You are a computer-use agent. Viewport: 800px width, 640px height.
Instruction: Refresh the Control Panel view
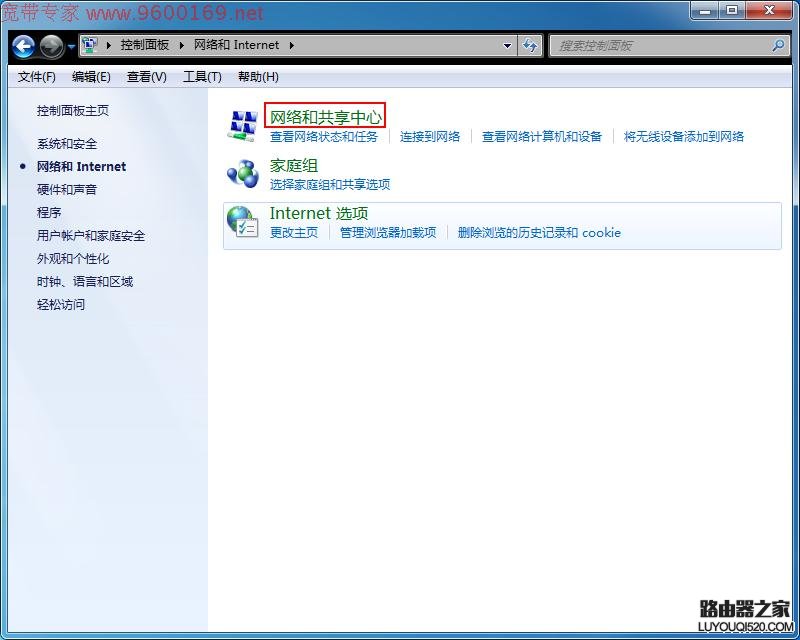click(x=530, y=46)
